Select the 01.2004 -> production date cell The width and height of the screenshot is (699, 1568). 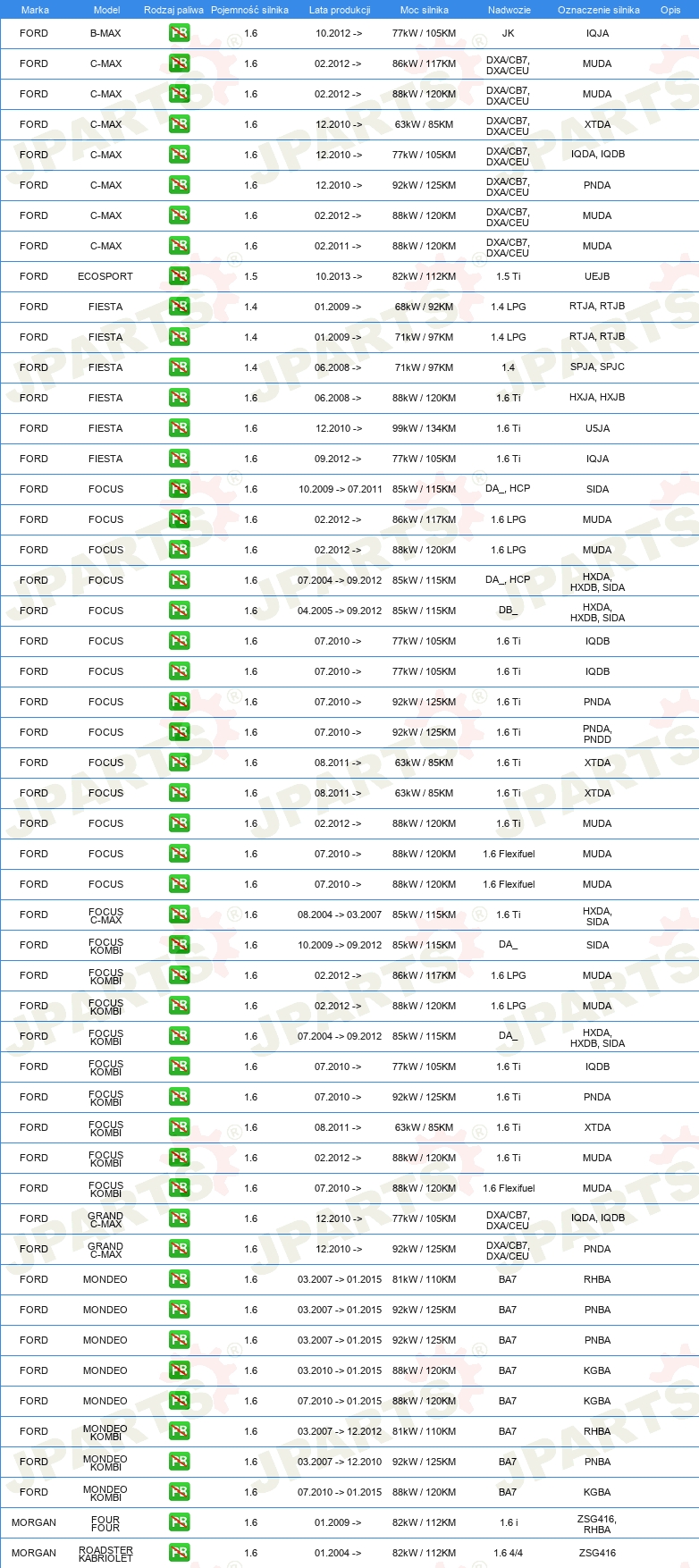339,1554
